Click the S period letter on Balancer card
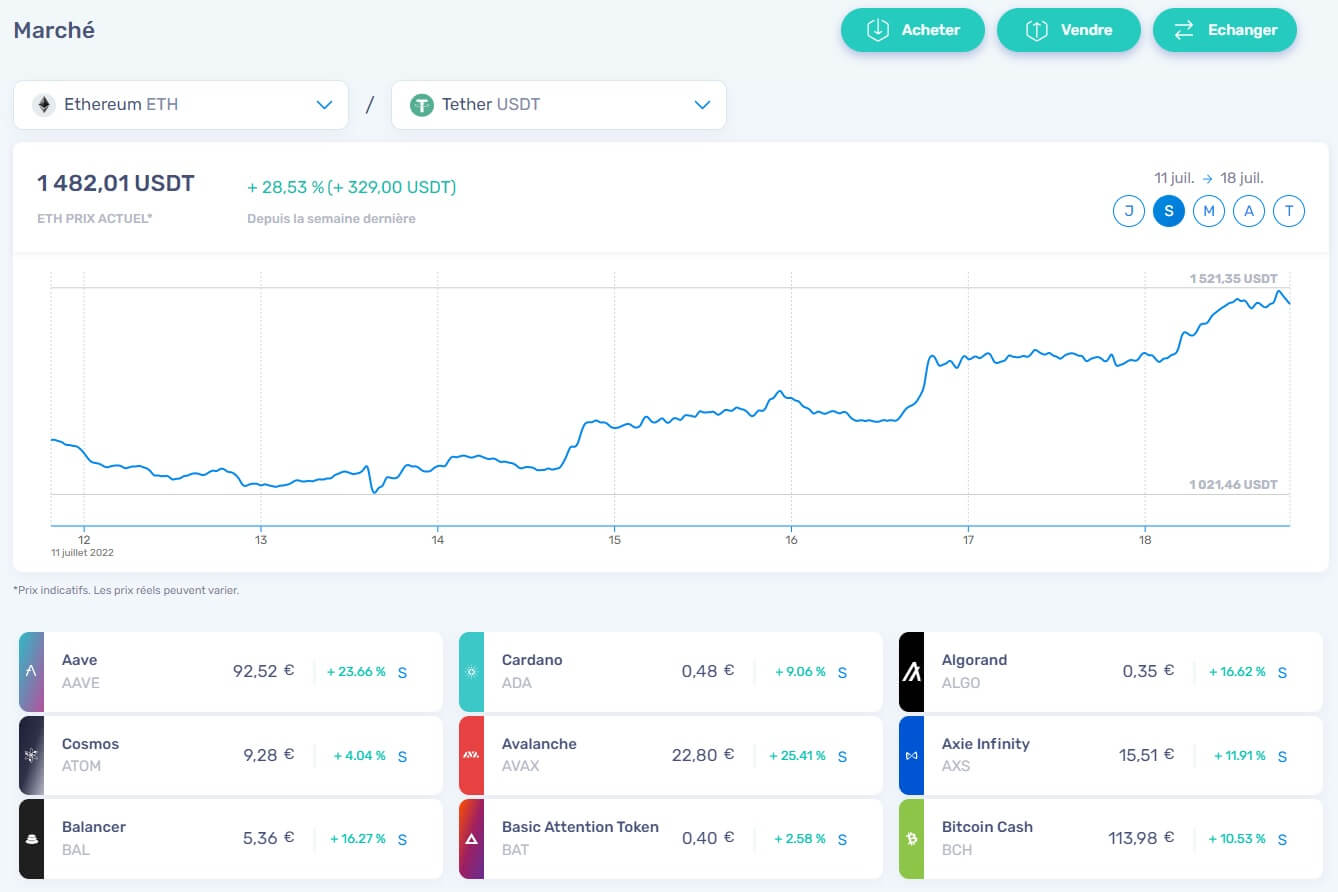Image resolution: width=1338 pixels, height=892 pixels. click(x=402, y=839)
